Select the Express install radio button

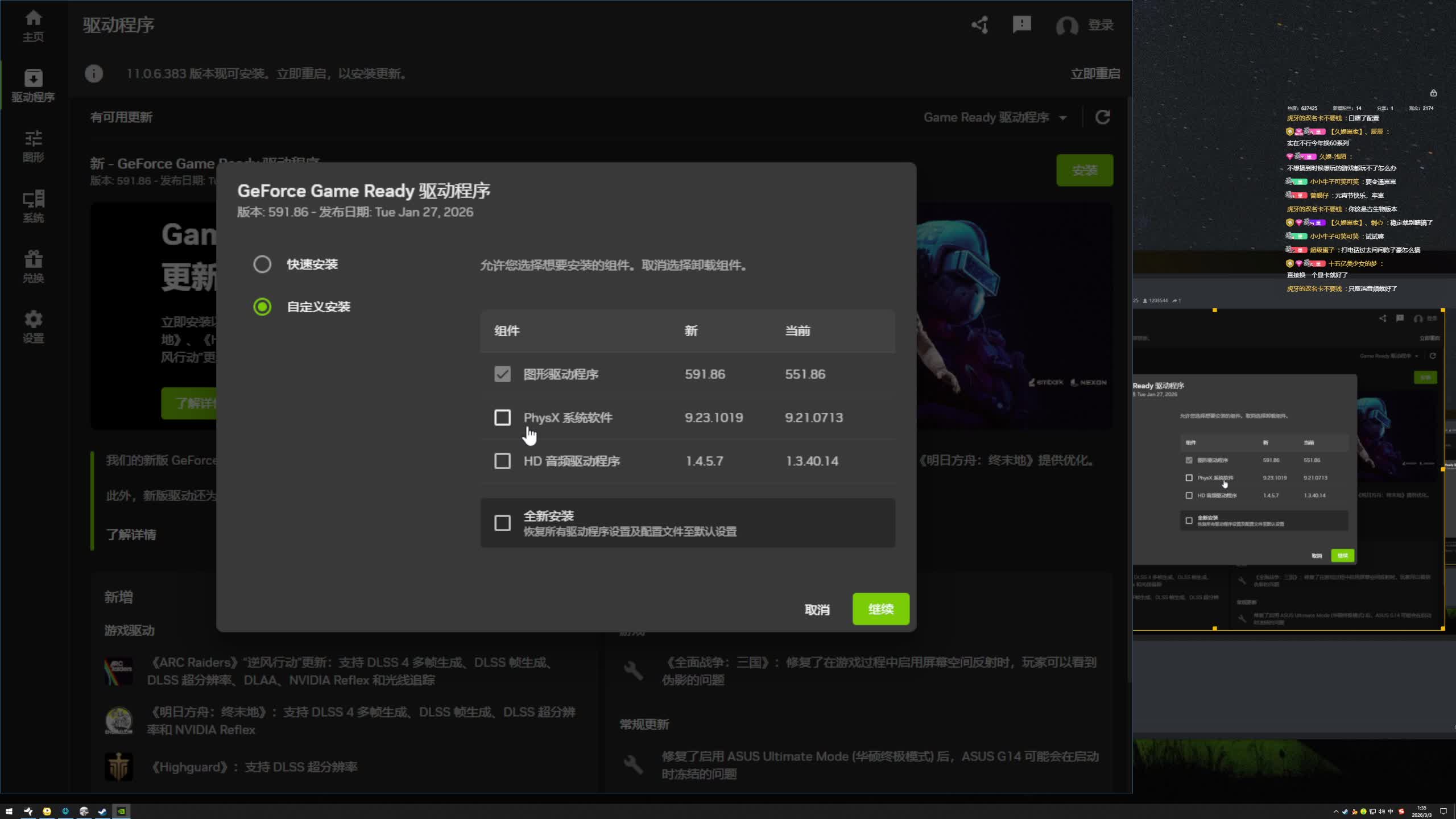(x=262, y=264)
